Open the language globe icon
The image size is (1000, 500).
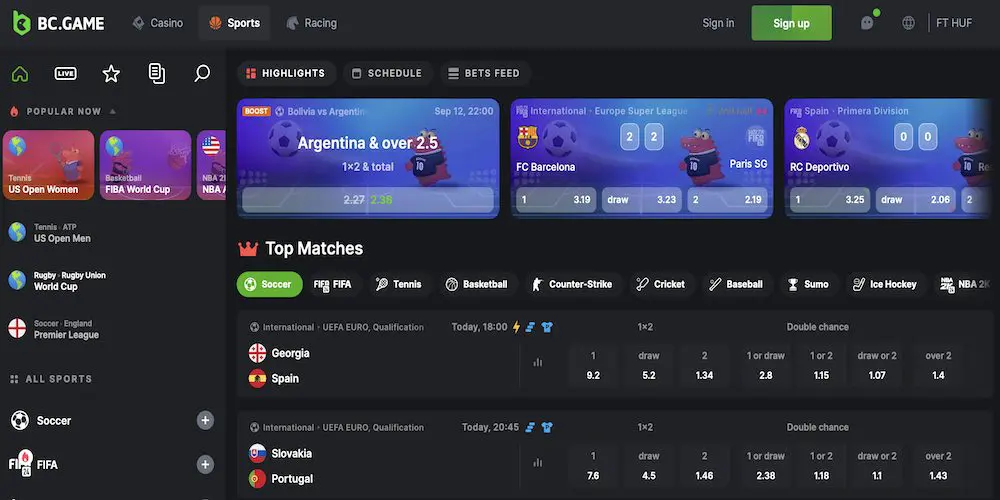909,23
